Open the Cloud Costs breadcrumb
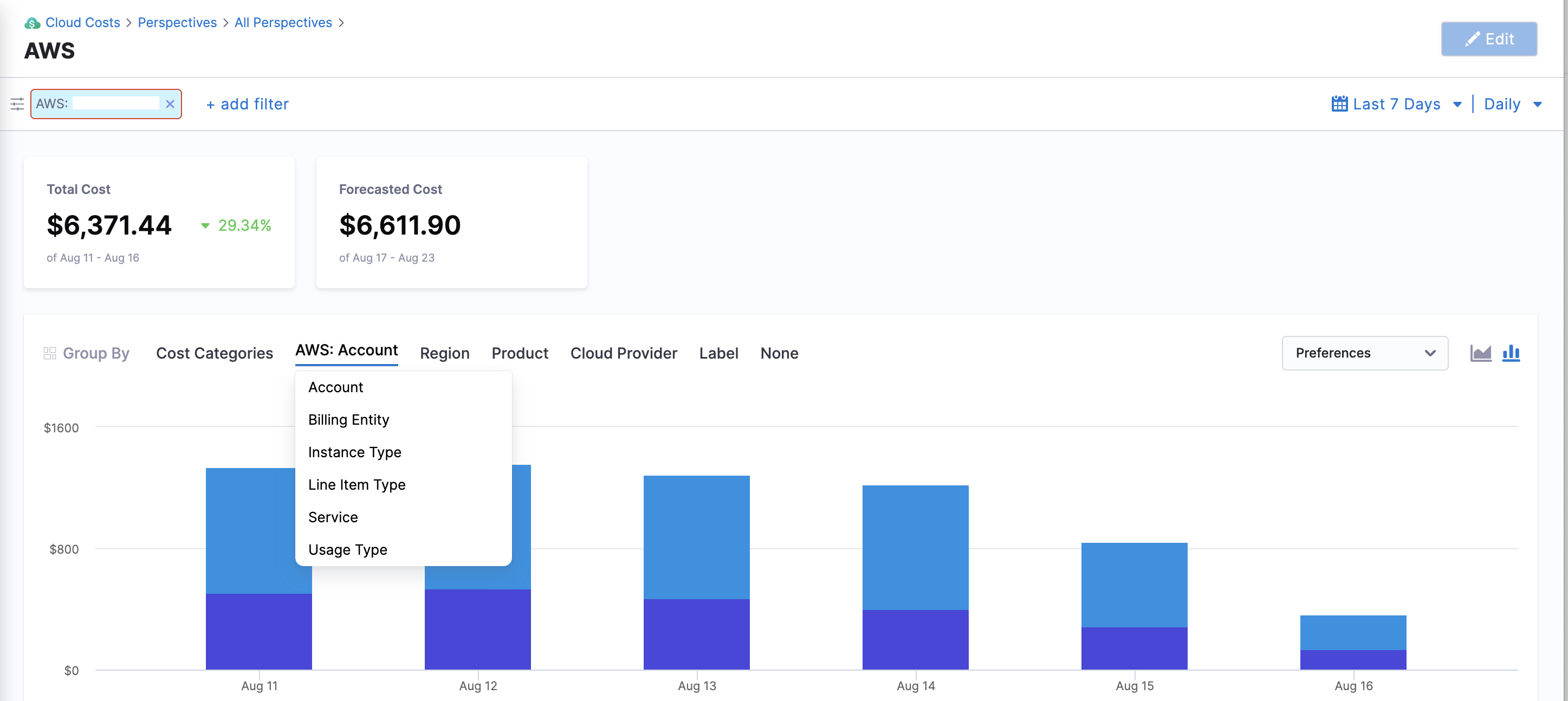 [83, 23]
